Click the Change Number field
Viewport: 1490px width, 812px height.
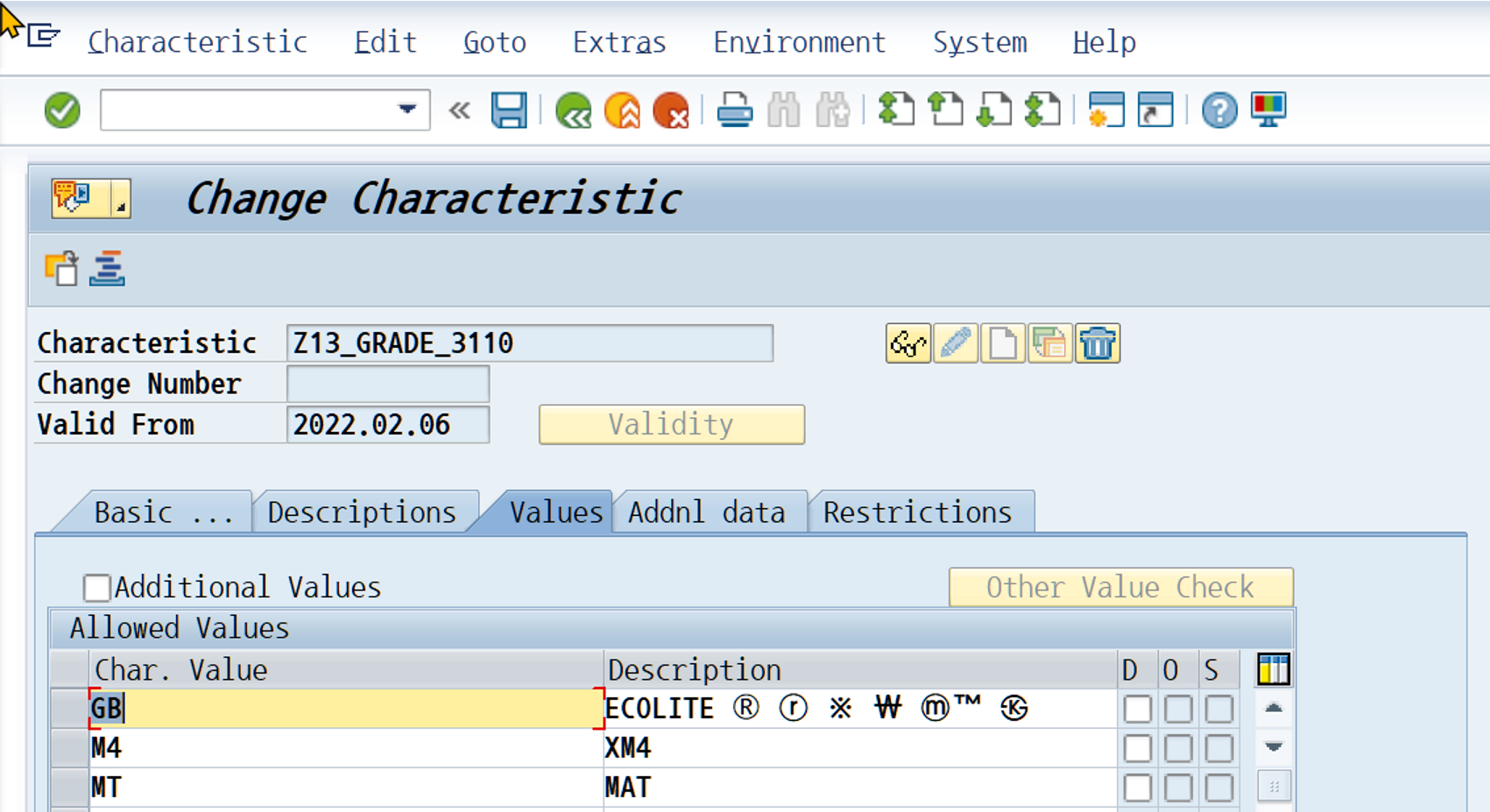pos(387,384)
